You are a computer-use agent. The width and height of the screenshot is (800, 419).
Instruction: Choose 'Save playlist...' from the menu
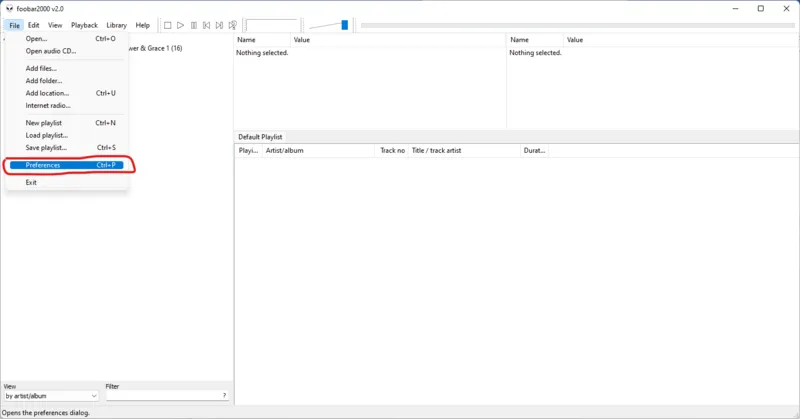coord(46,147)
